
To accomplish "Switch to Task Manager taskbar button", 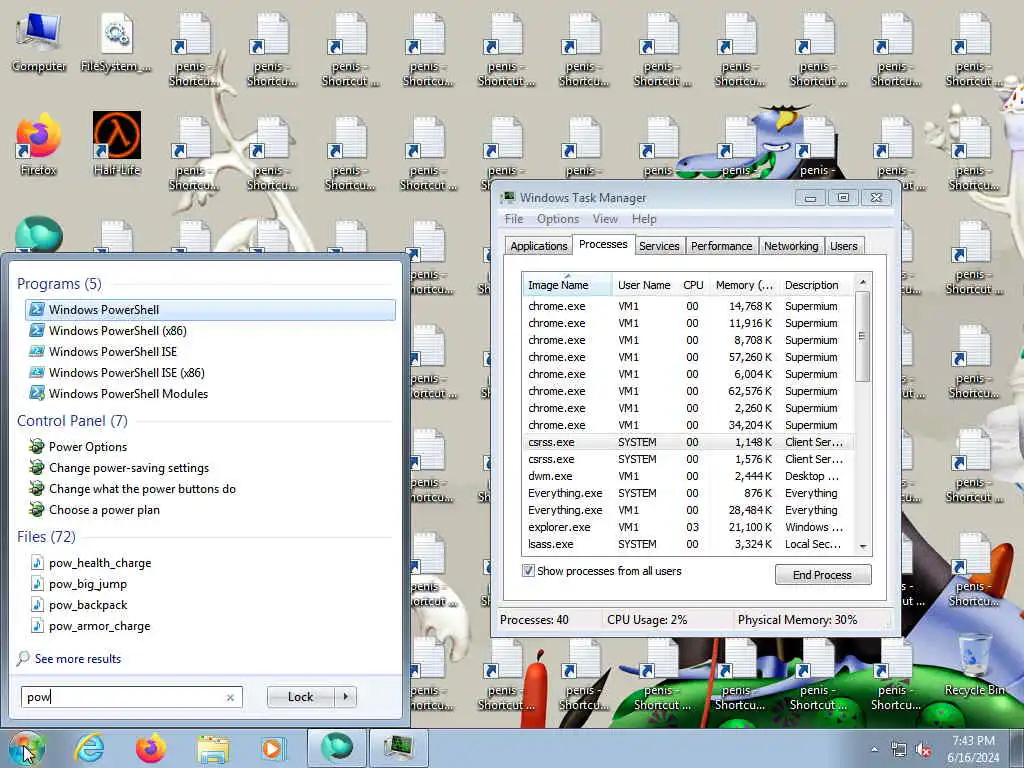I will point(398,748).
